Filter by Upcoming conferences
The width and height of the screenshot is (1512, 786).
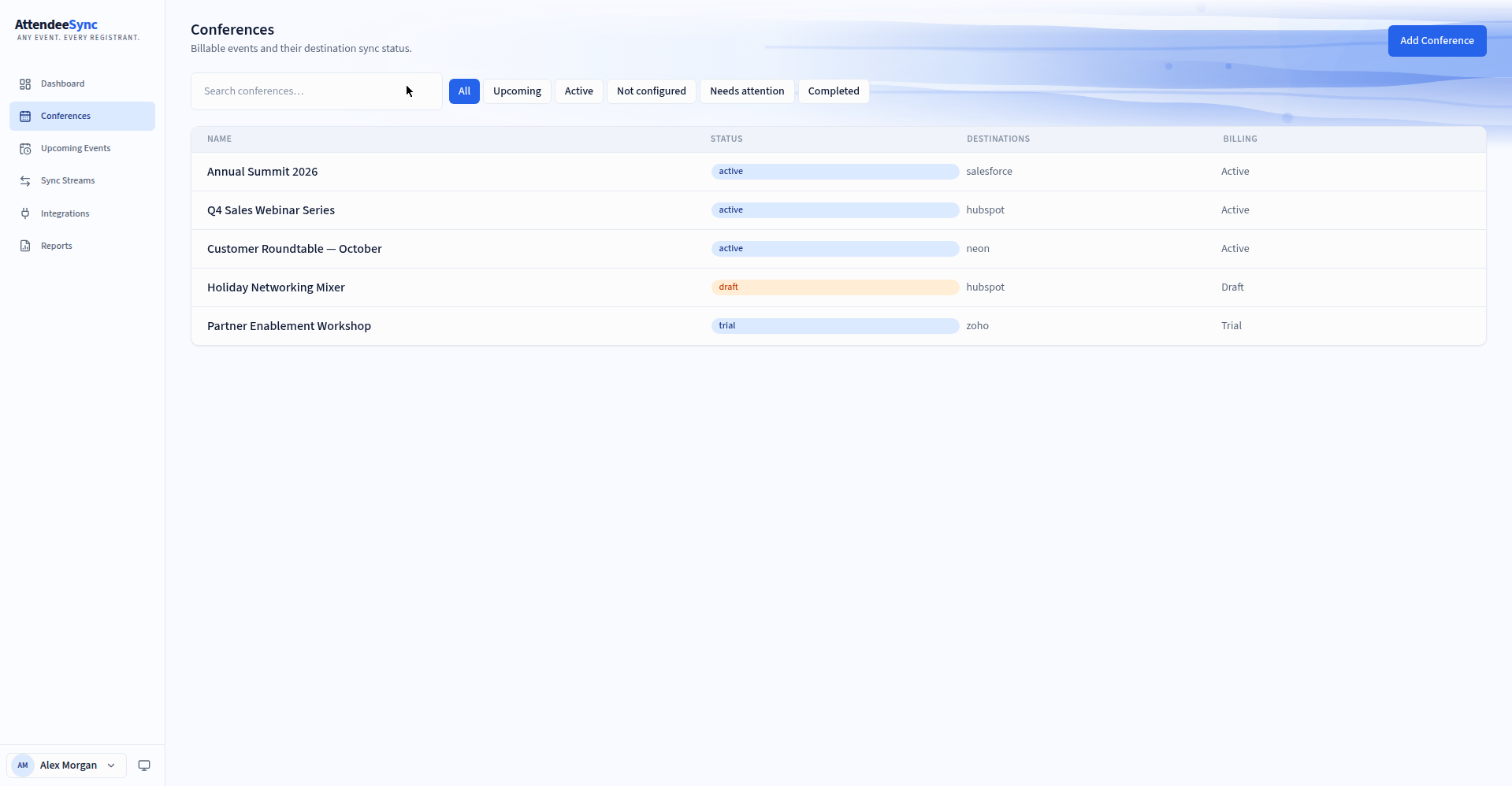517,91
